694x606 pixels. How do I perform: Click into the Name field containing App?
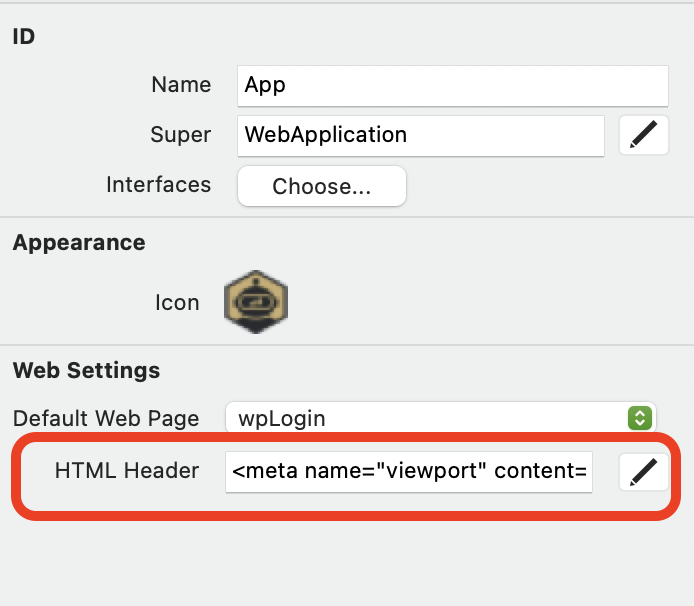452,85
